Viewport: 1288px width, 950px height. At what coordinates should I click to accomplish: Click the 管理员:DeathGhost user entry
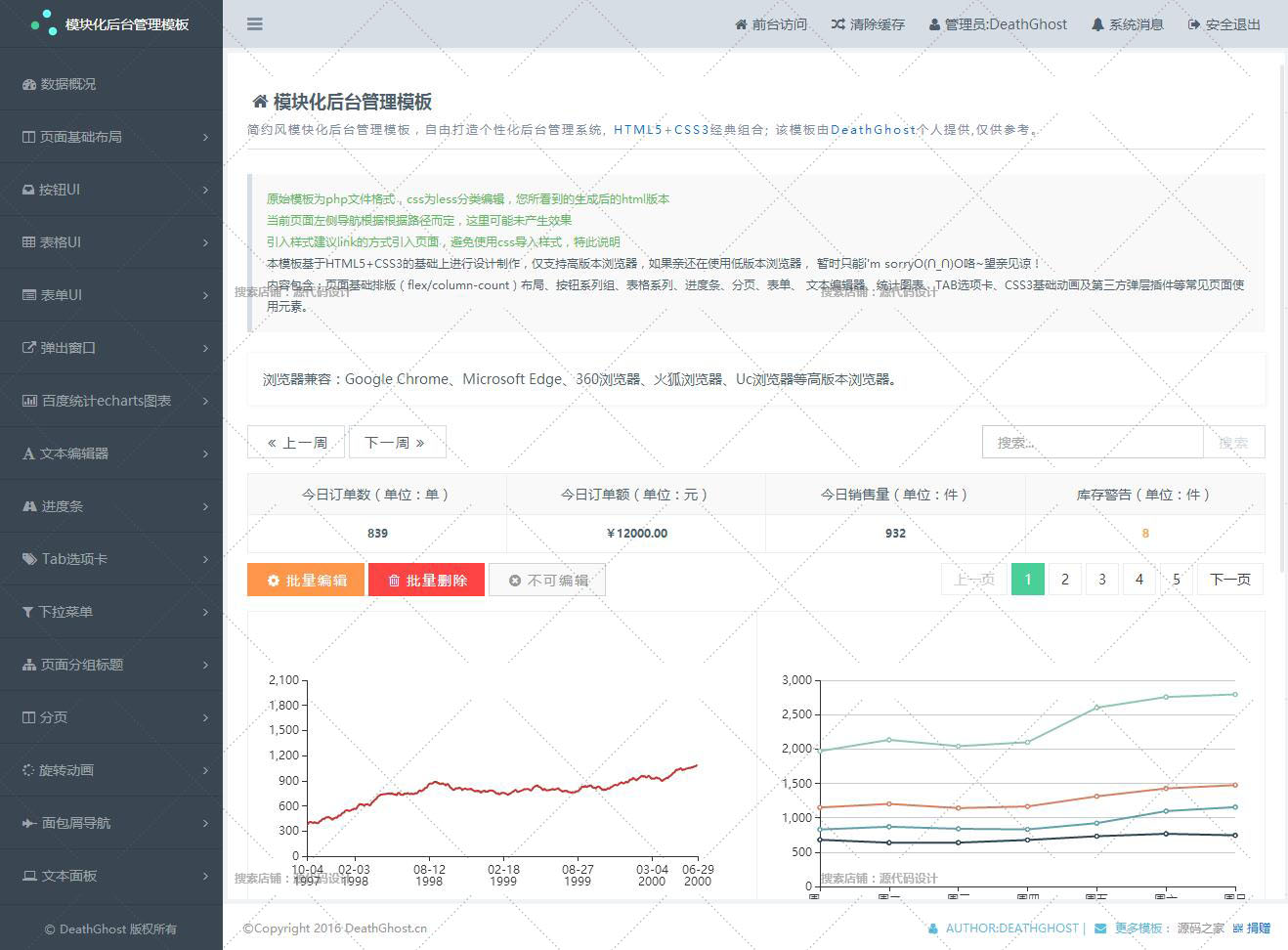998,24
